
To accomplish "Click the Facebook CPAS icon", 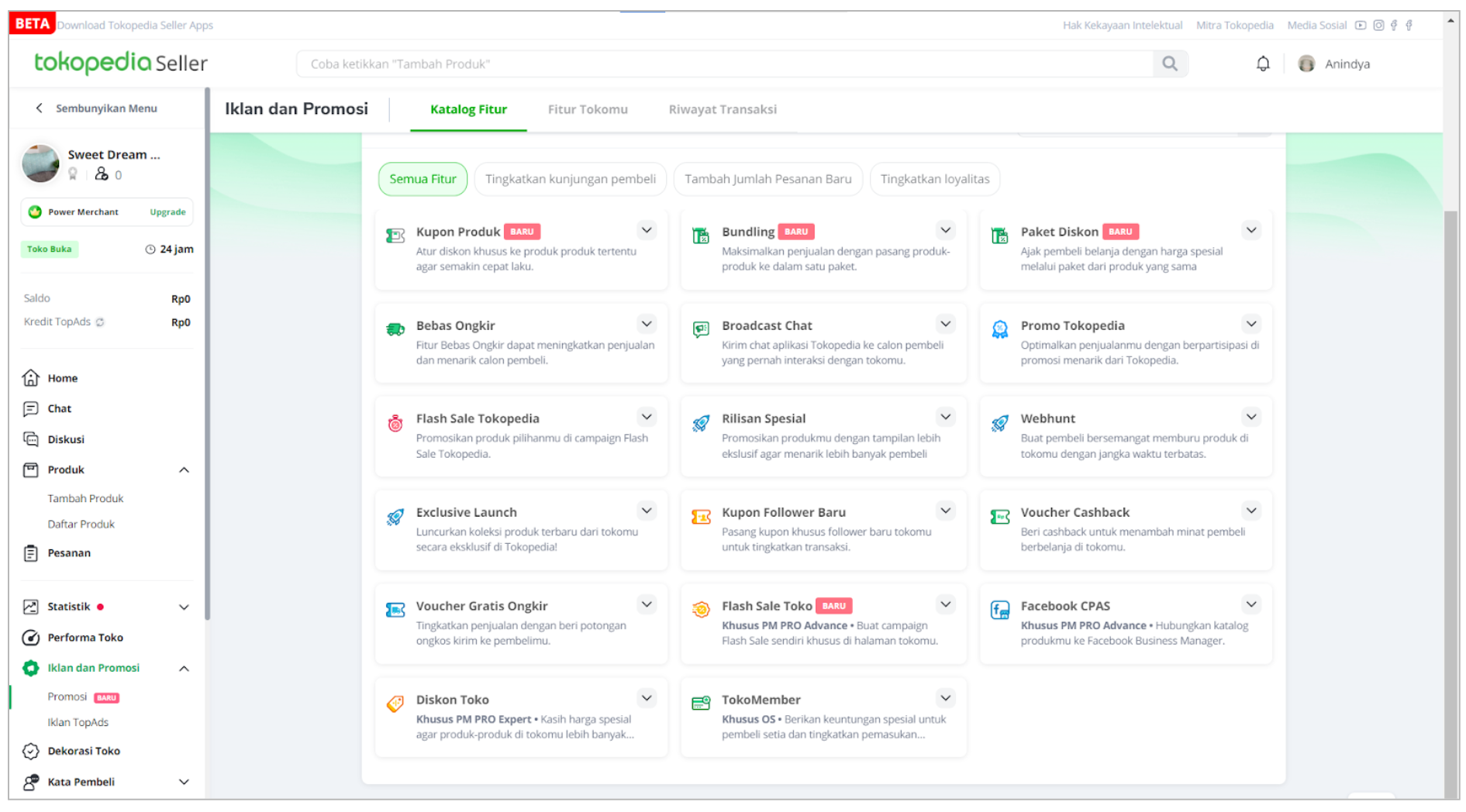I will click(999, 611).
